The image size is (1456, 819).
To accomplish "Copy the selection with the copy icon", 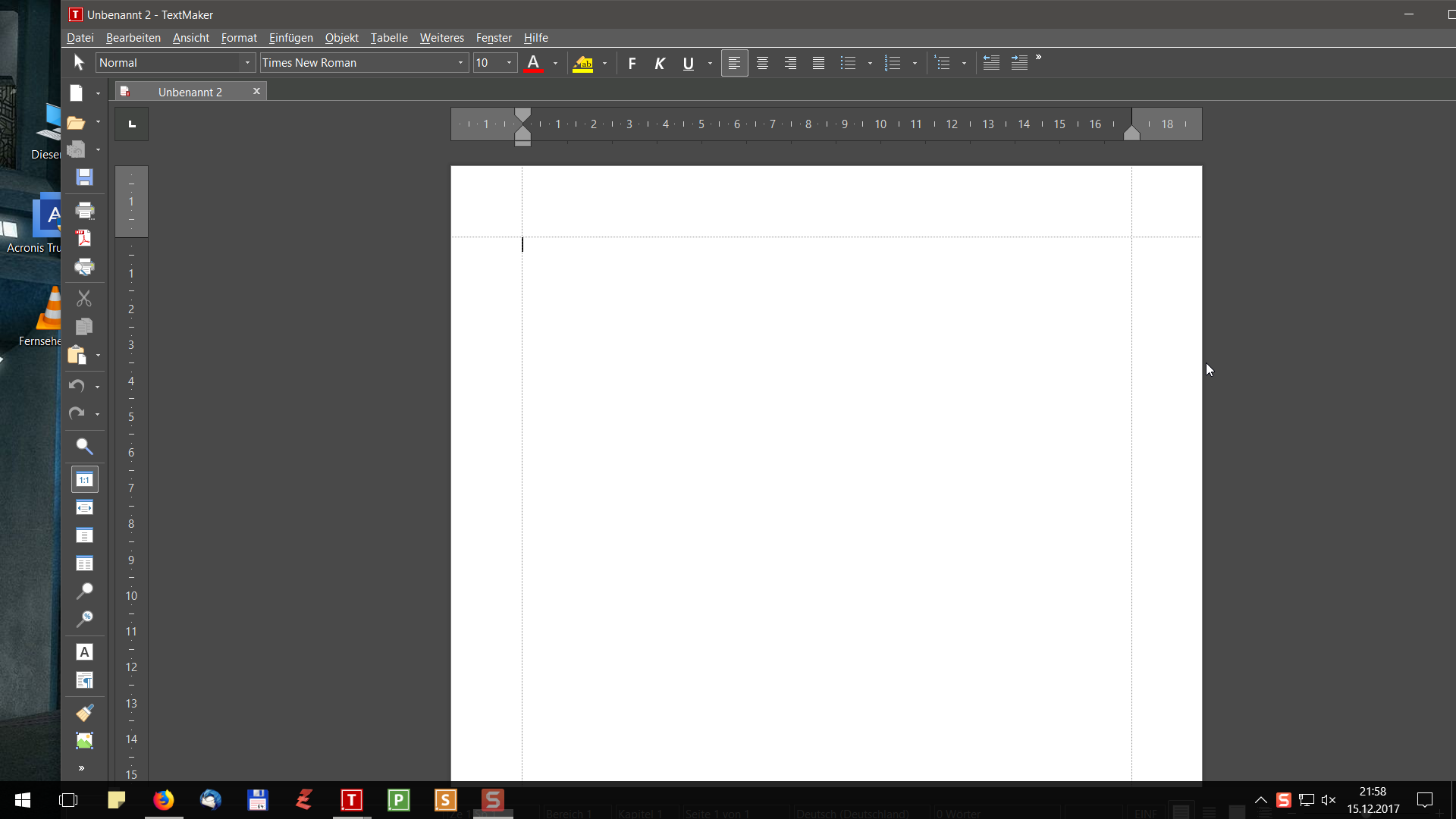I will click(x=84, y=326).
